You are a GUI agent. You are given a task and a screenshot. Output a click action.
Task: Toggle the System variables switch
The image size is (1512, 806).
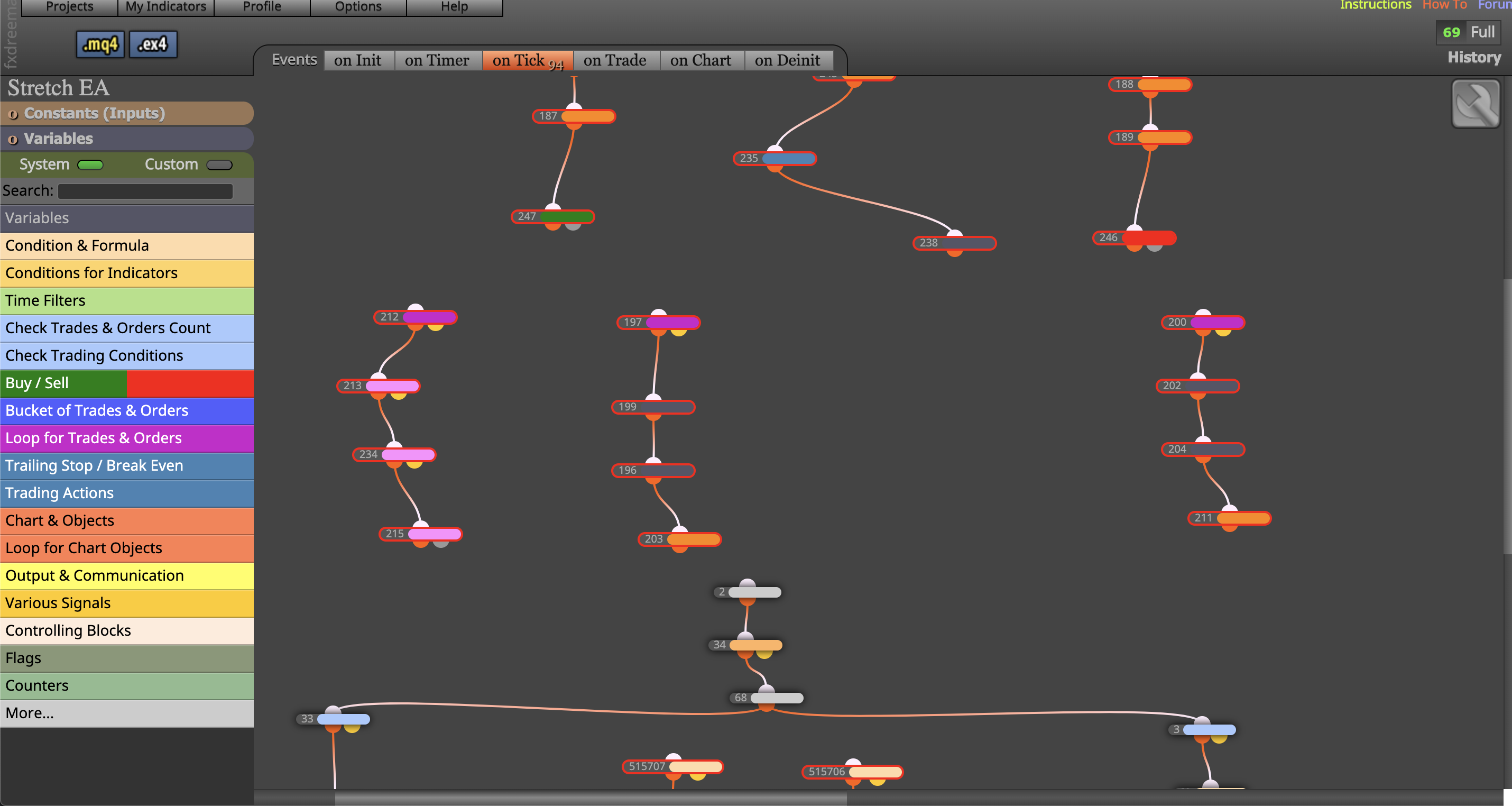click(x=90, y=165)
